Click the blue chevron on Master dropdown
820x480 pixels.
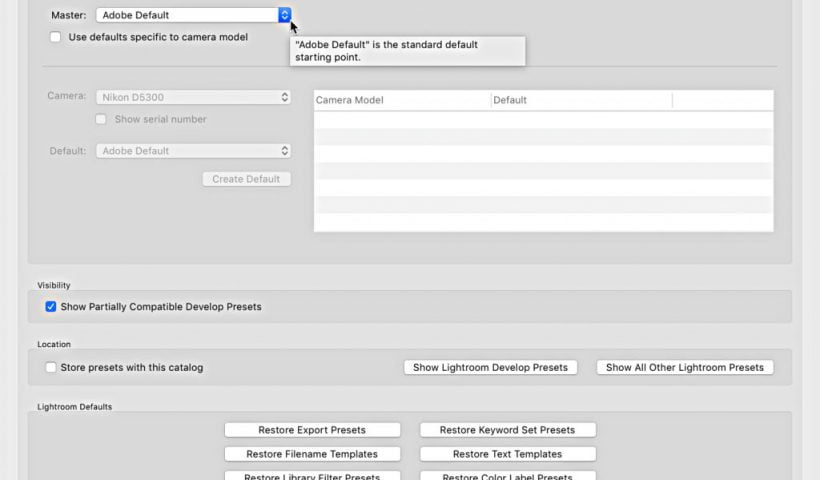coord(284,15)
